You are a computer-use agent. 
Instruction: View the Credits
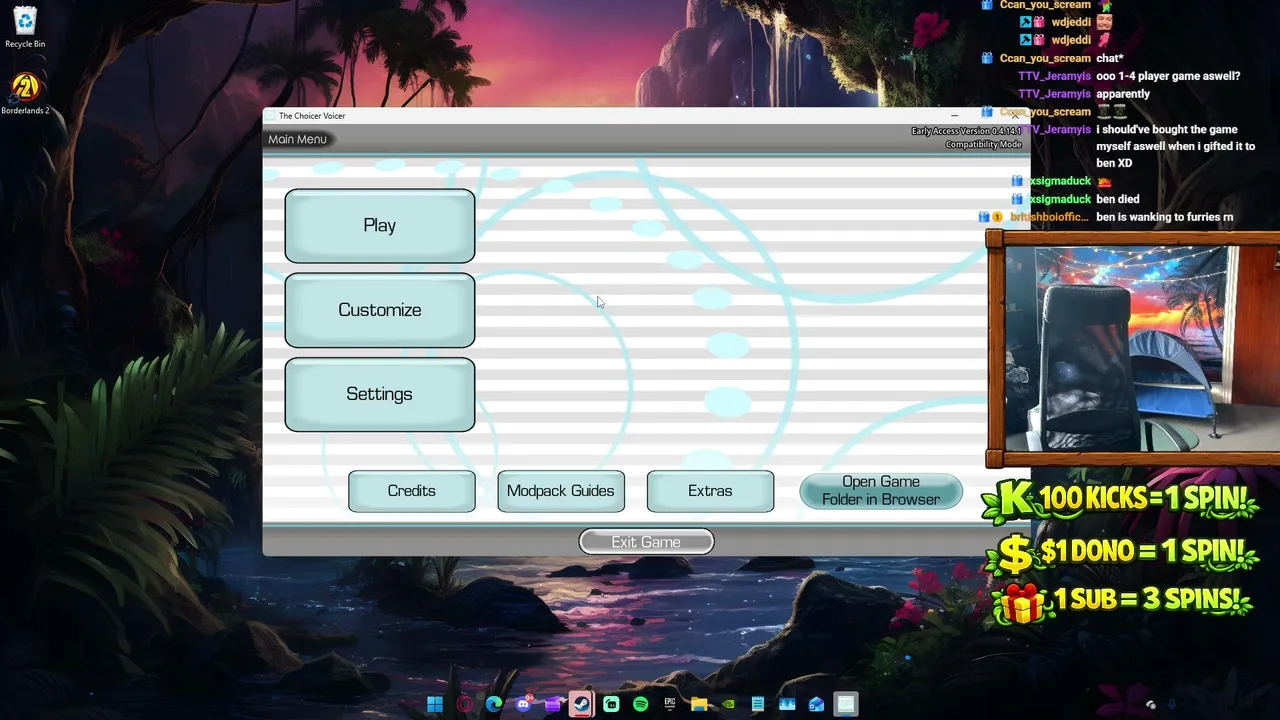click(x=412, y=491)
